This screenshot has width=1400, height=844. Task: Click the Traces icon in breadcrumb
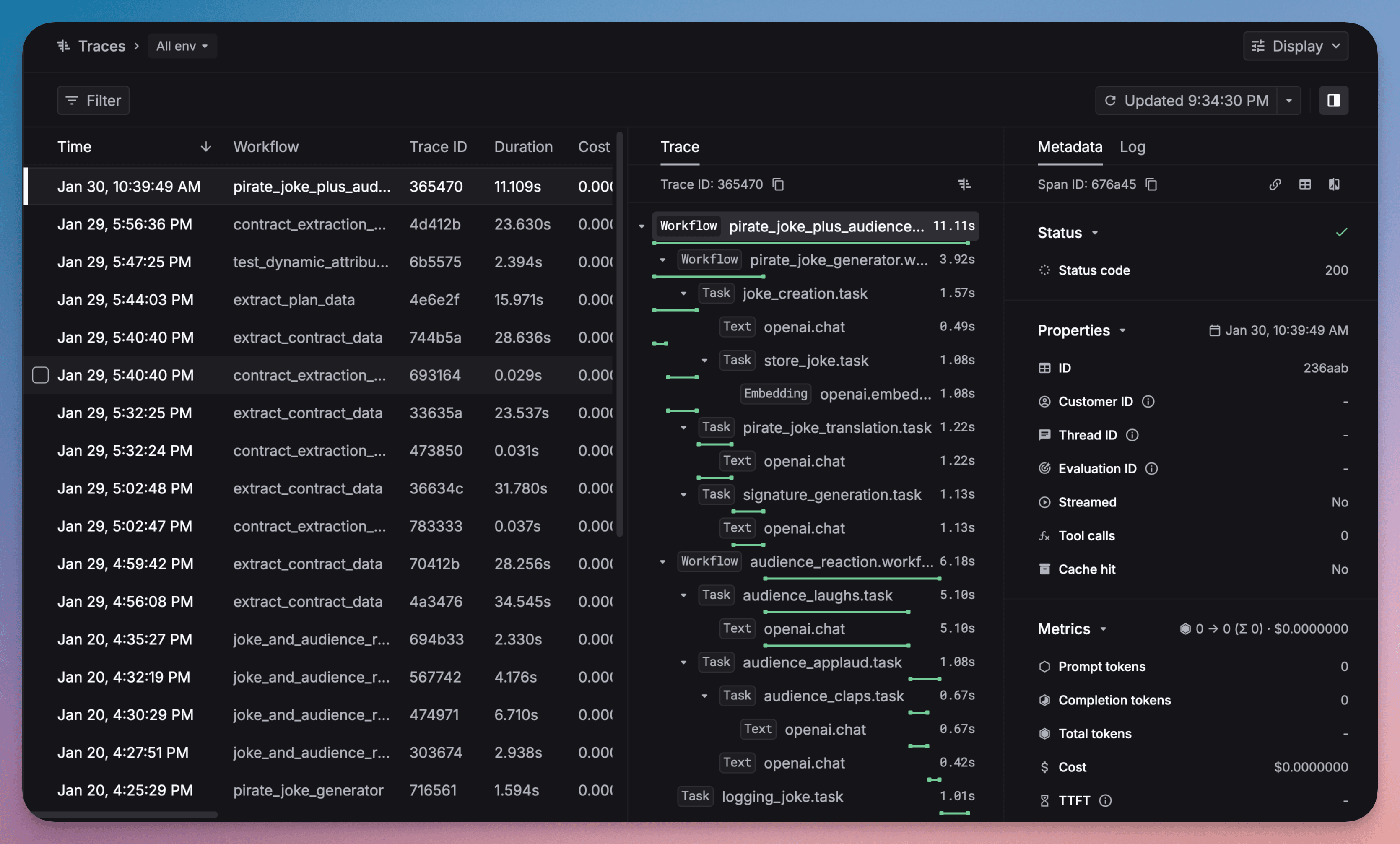point(64,45)
